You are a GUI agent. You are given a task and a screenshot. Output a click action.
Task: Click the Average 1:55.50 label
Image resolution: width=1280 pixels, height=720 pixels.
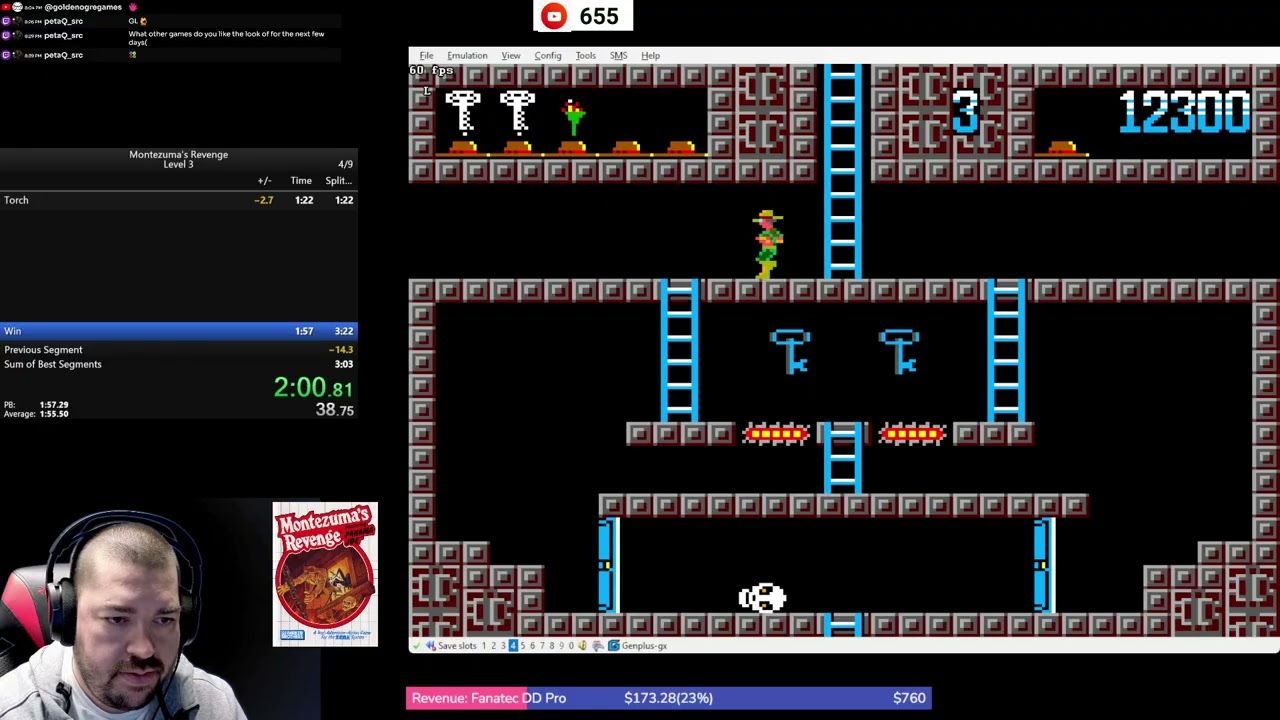(x=36, y=414)
